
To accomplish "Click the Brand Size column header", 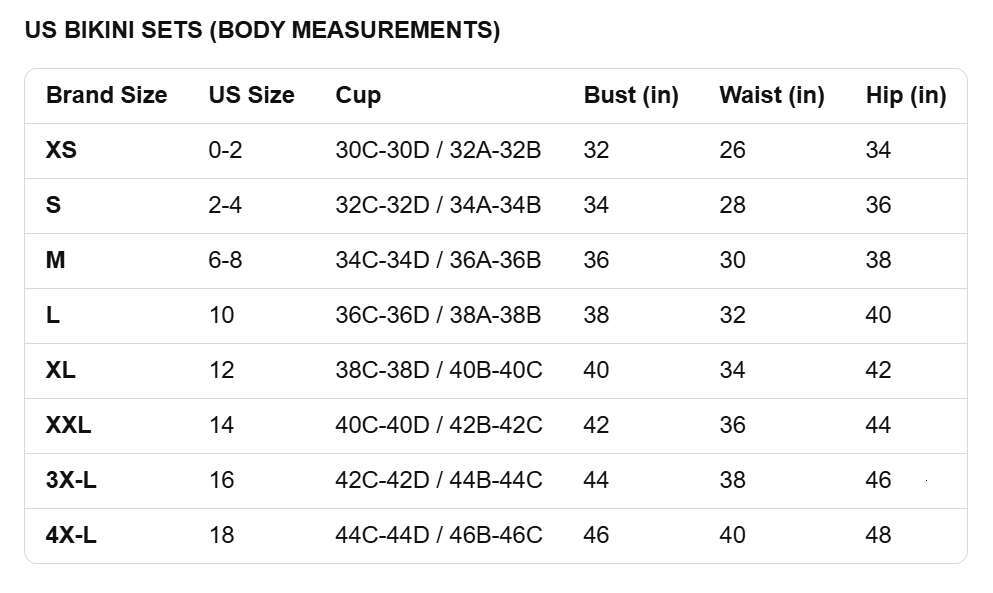I will (x=106, y=96).
